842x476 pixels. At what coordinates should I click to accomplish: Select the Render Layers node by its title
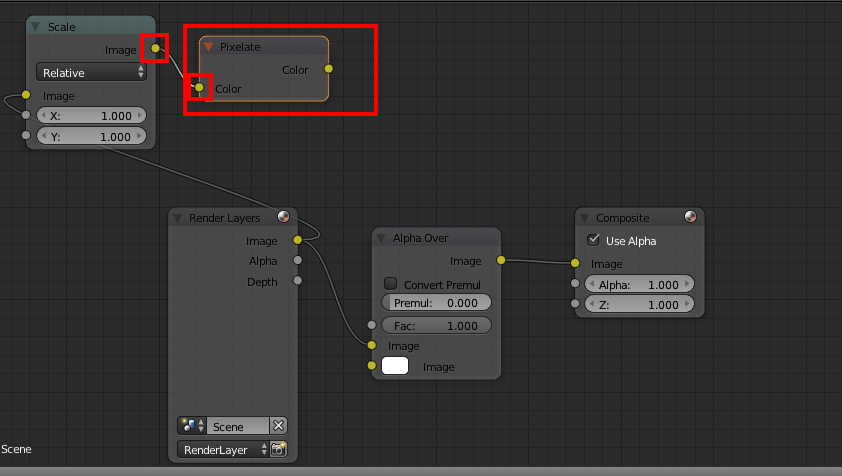click(x=224, y=218)
